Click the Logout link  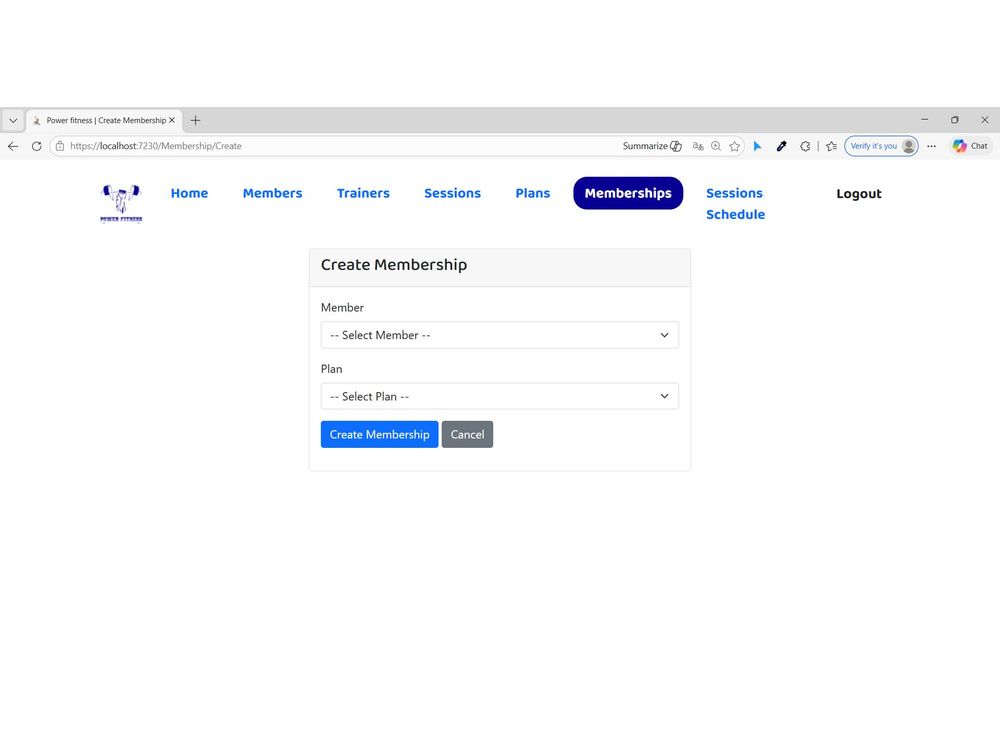tap(859, 194)
